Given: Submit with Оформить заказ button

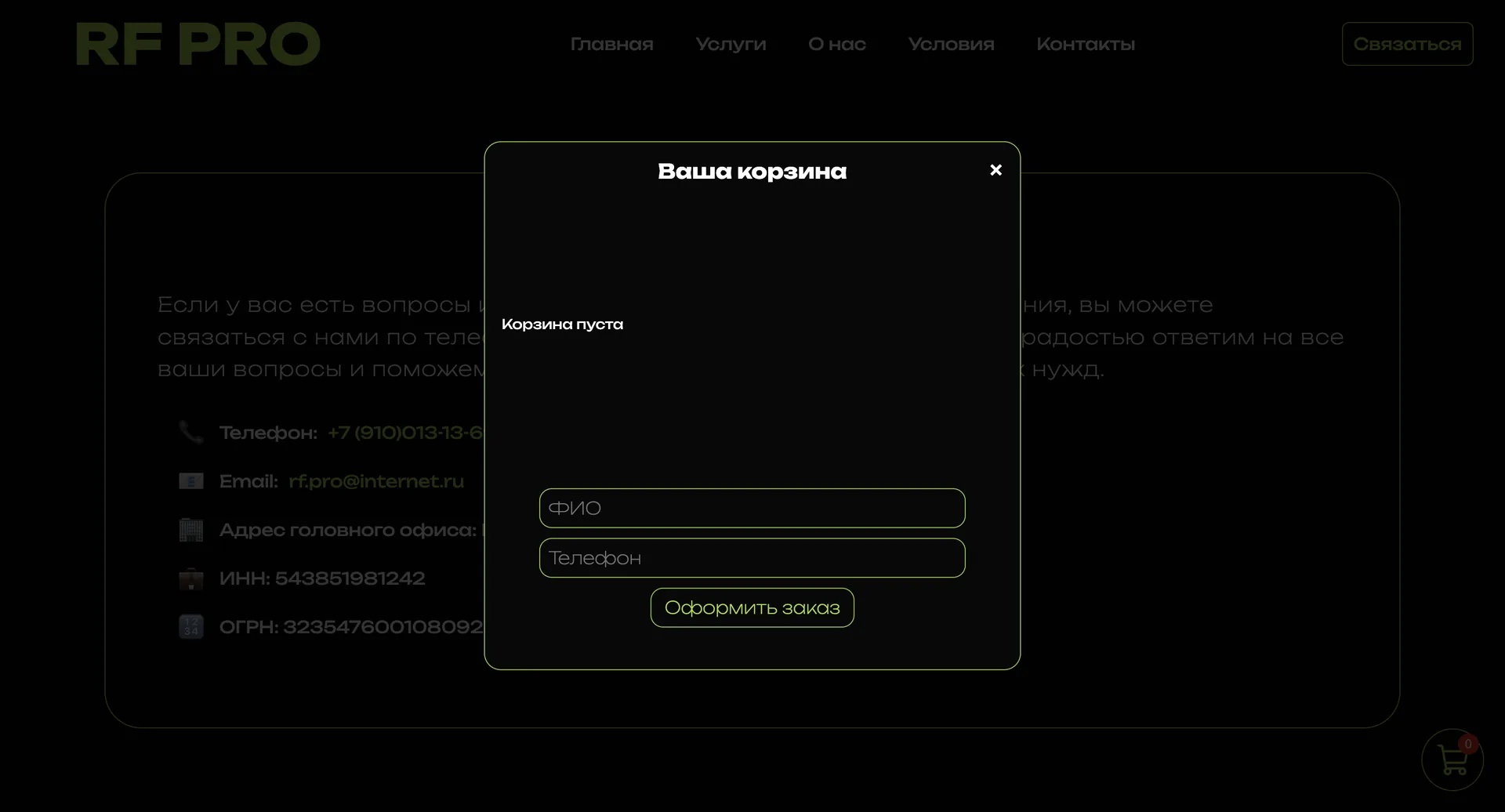Looking at the screenshot, I should coord(752,607).
